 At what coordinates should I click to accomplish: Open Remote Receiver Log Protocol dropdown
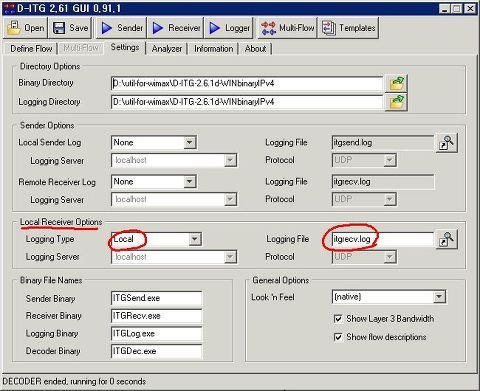389,199
